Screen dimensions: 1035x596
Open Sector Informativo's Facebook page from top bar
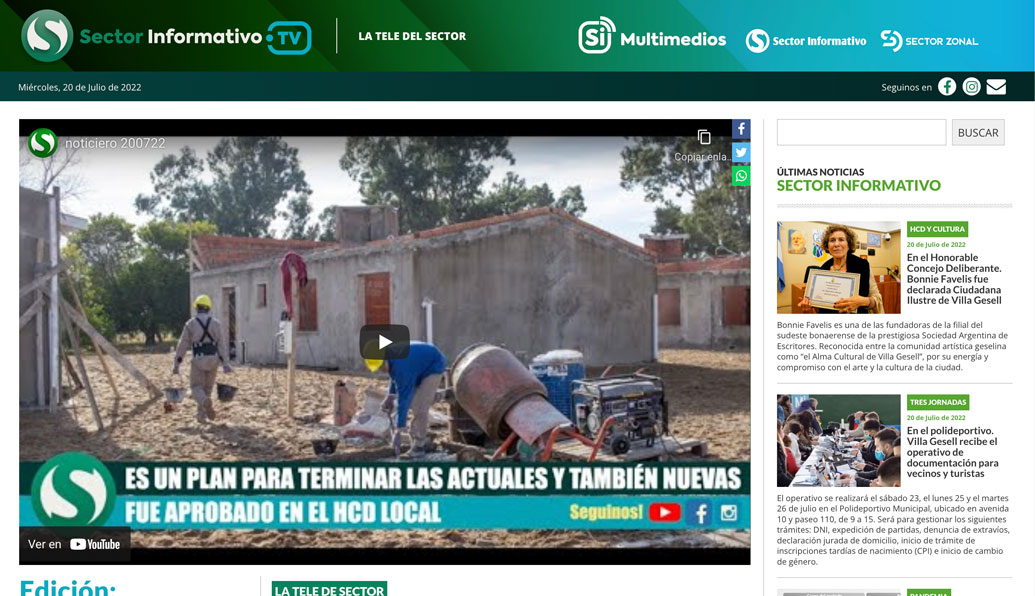click(x=946, y=86)
